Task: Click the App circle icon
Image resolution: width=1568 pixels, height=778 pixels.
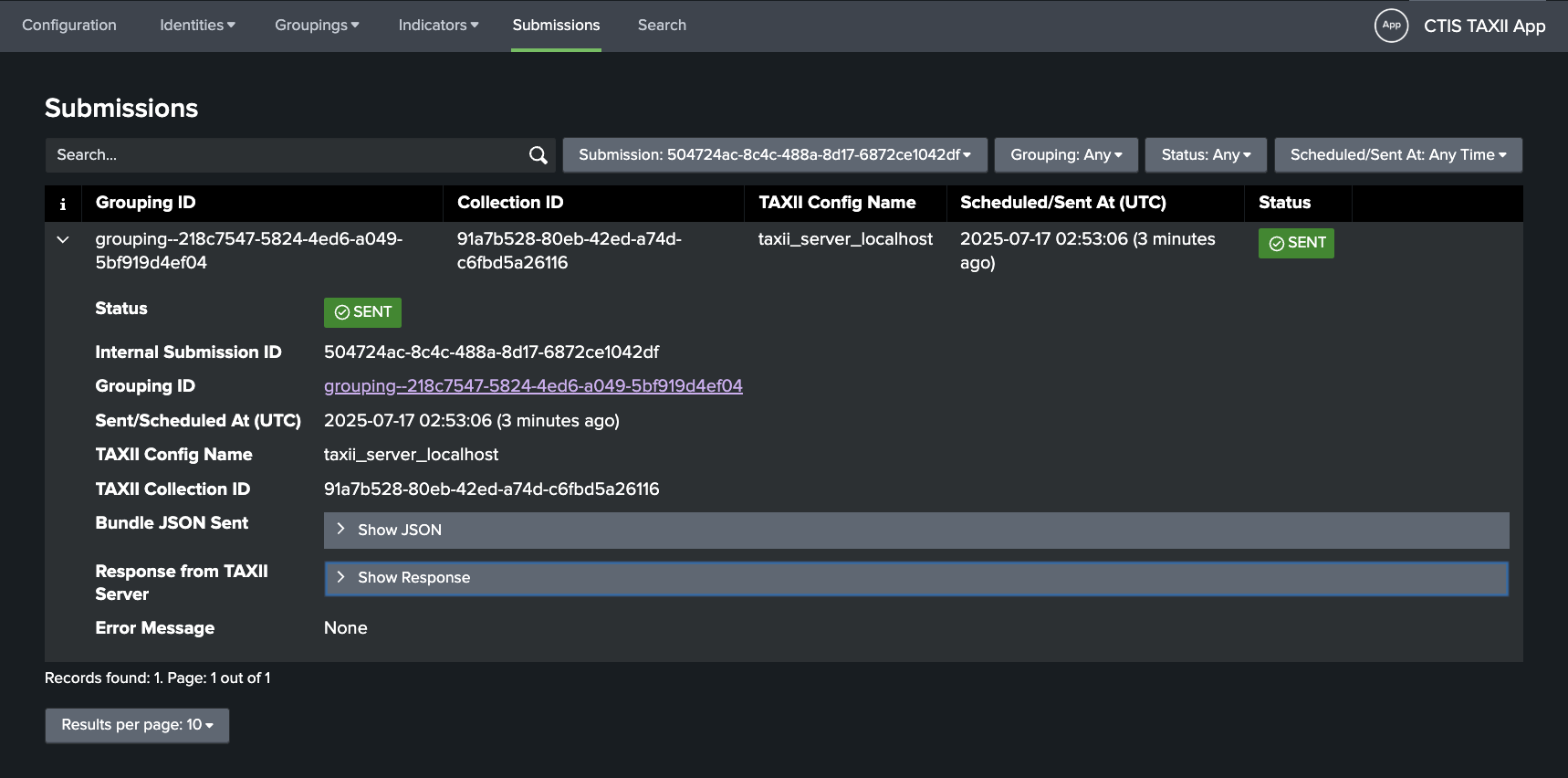Action: coord(1391,26)
